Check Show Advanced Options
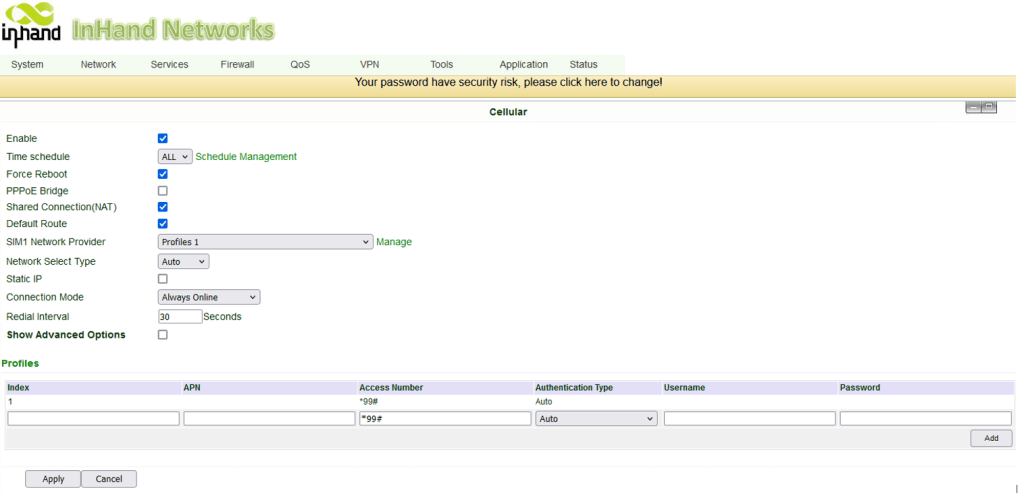 (163, 335)
